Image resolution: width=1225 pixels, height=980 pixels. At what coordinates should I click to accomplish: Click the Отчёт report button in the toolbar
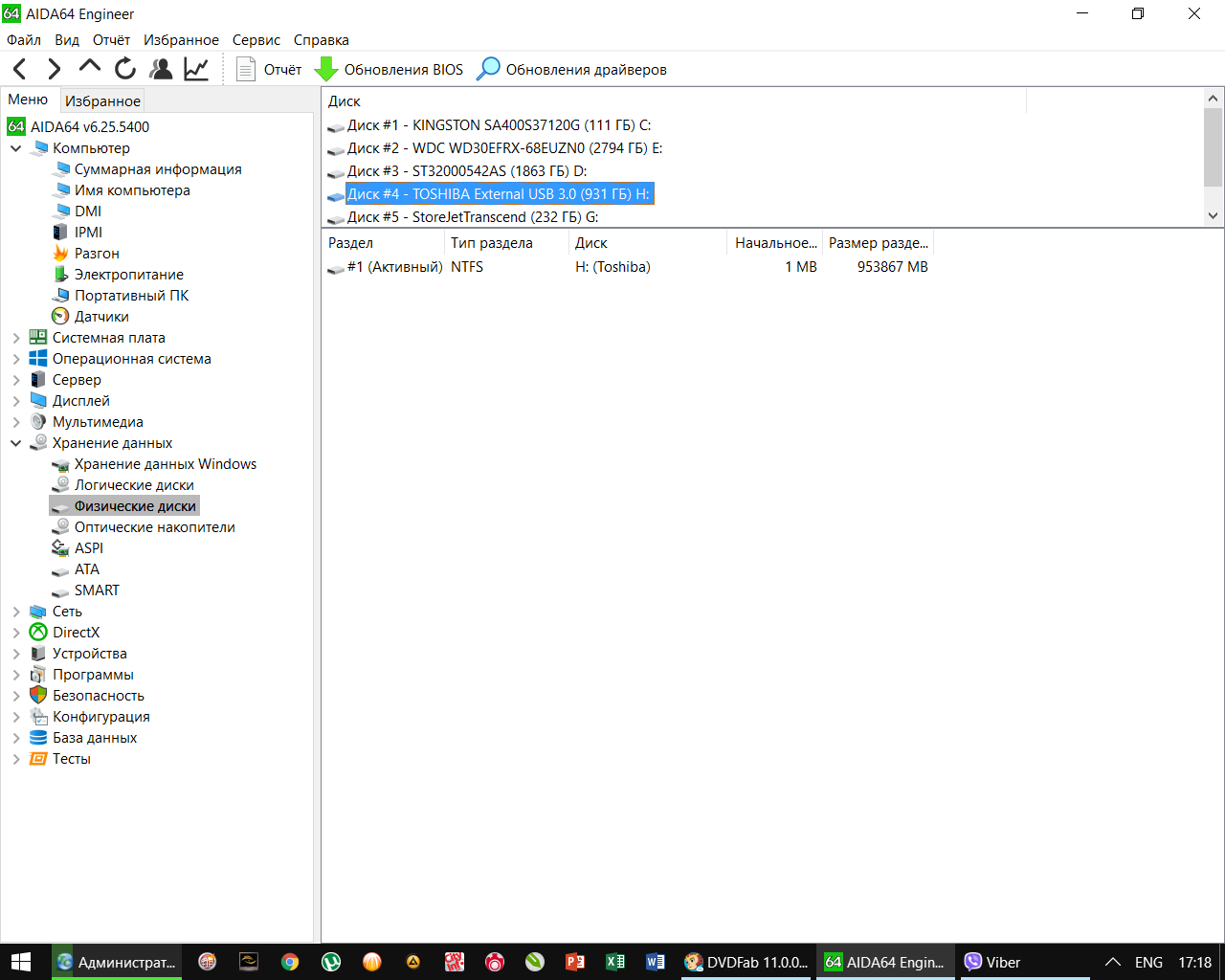tap(269, 69)
